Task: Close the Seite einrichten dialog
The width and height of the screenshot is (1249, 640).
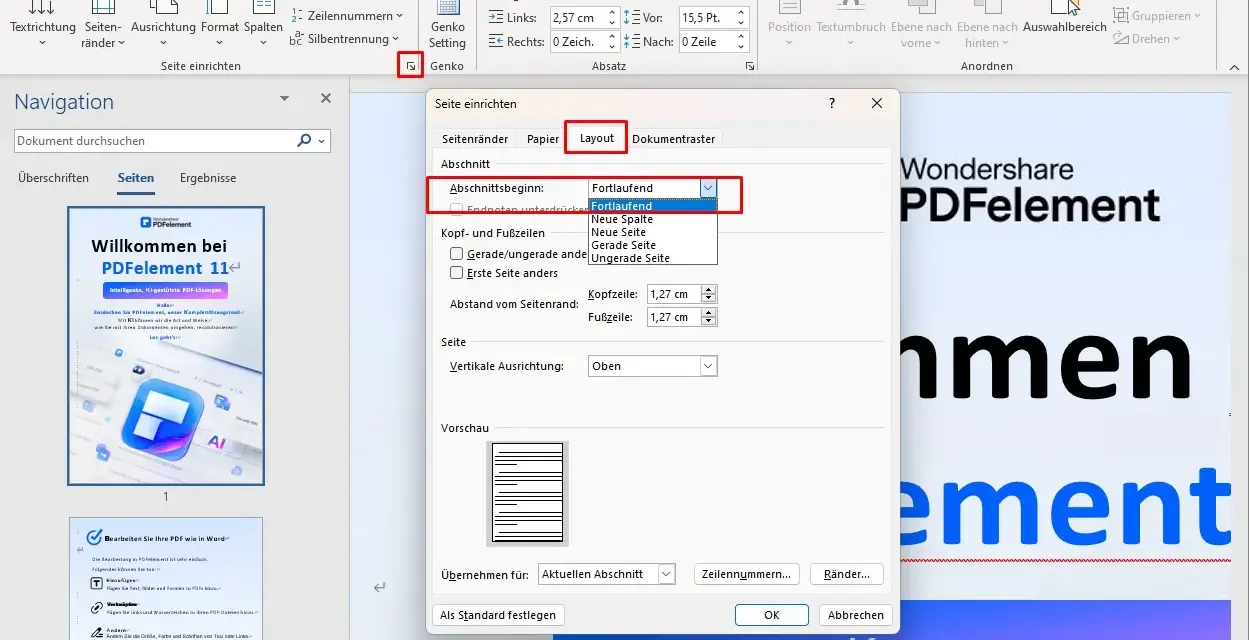Action: [x=877, y=103]
